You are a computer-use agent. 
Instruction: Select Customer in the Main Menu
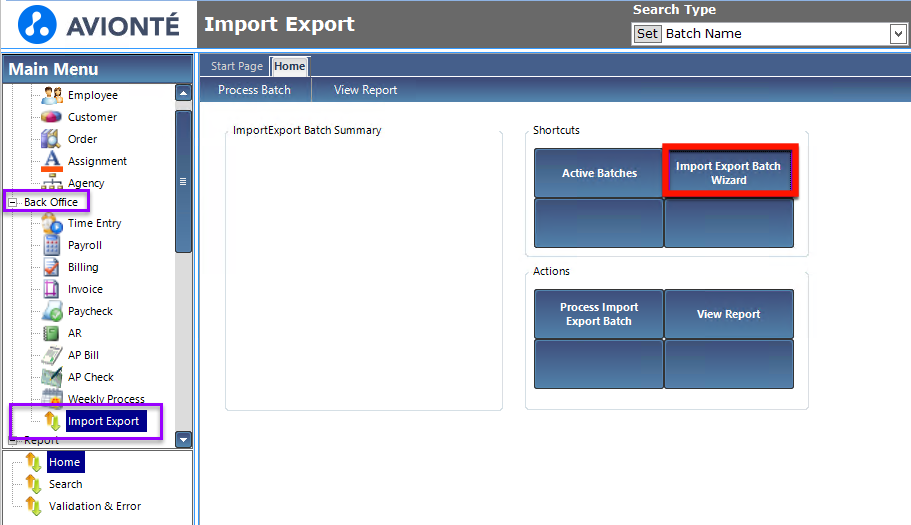[x=92, y=117]
